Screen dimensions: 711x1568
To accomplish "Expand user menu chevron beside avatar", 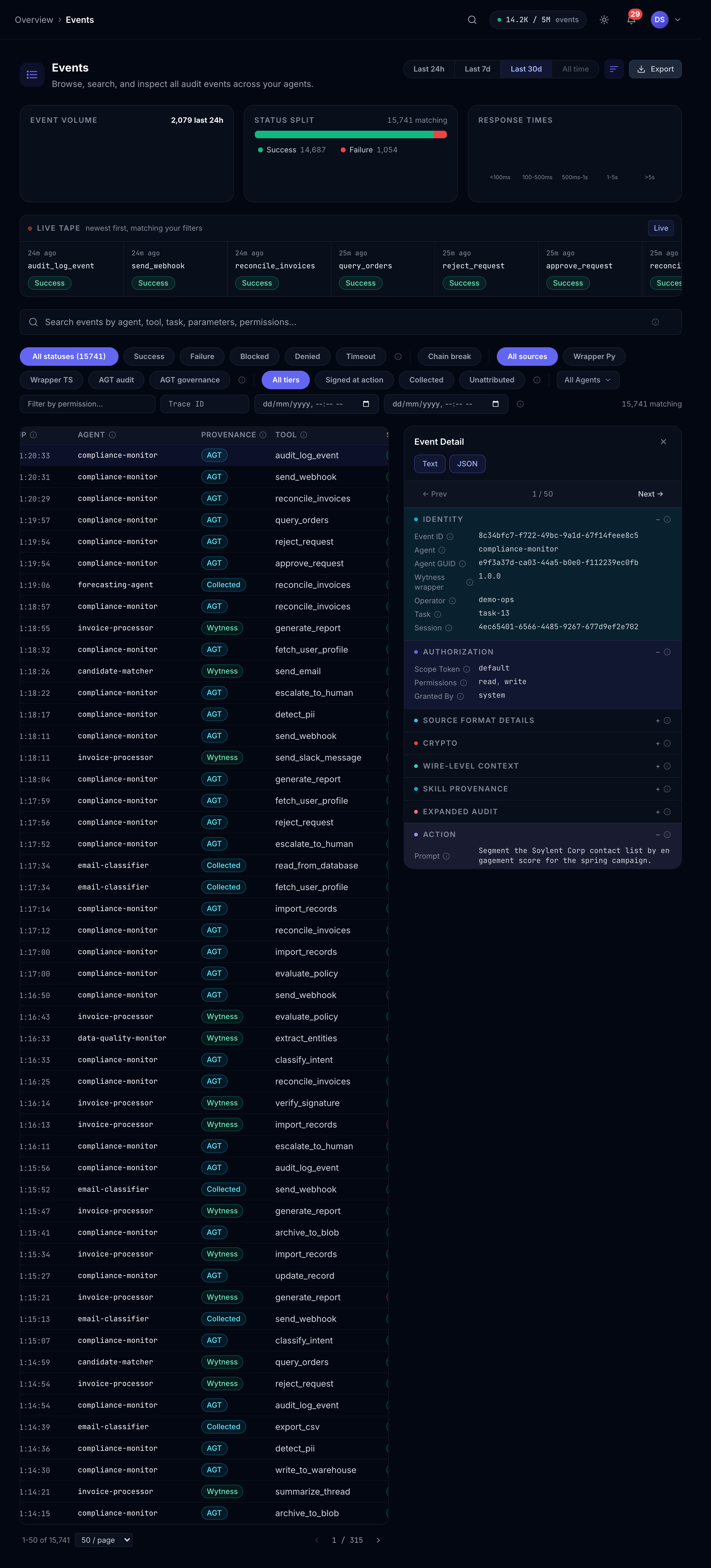I will pos(677,19).
